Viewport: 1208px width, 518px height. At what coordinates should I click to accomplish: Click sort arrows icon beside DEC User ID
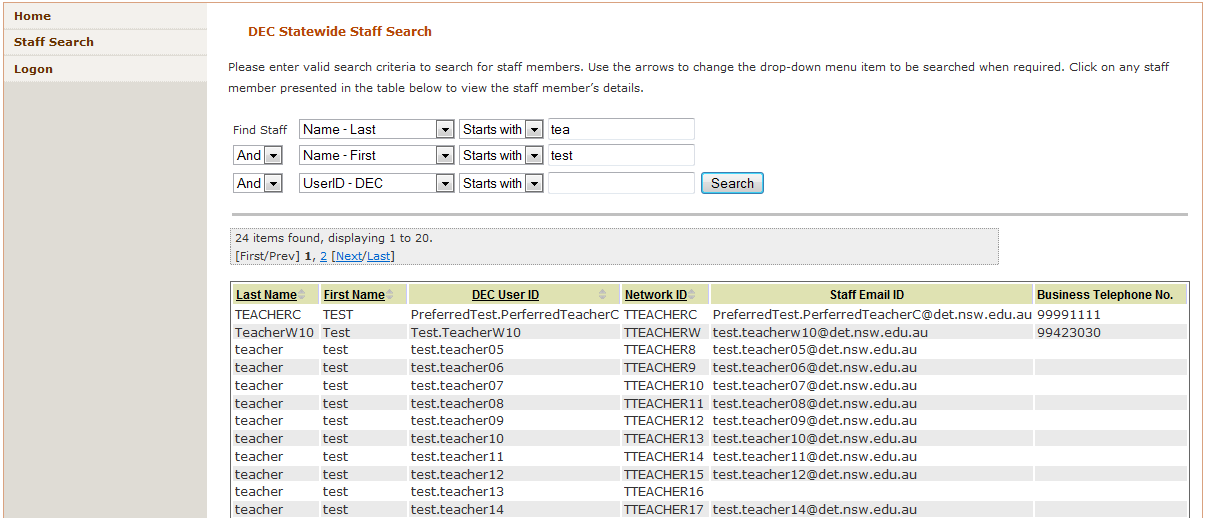coord(603,295)
